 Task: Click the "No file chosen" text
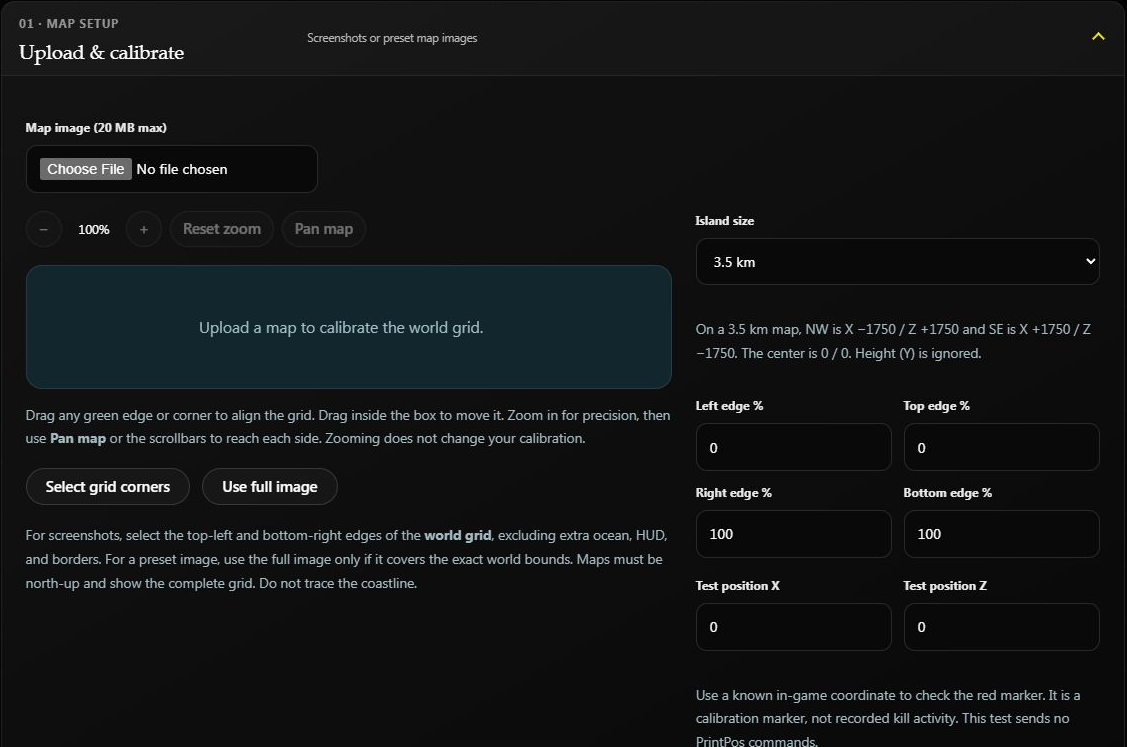(182, 170)
